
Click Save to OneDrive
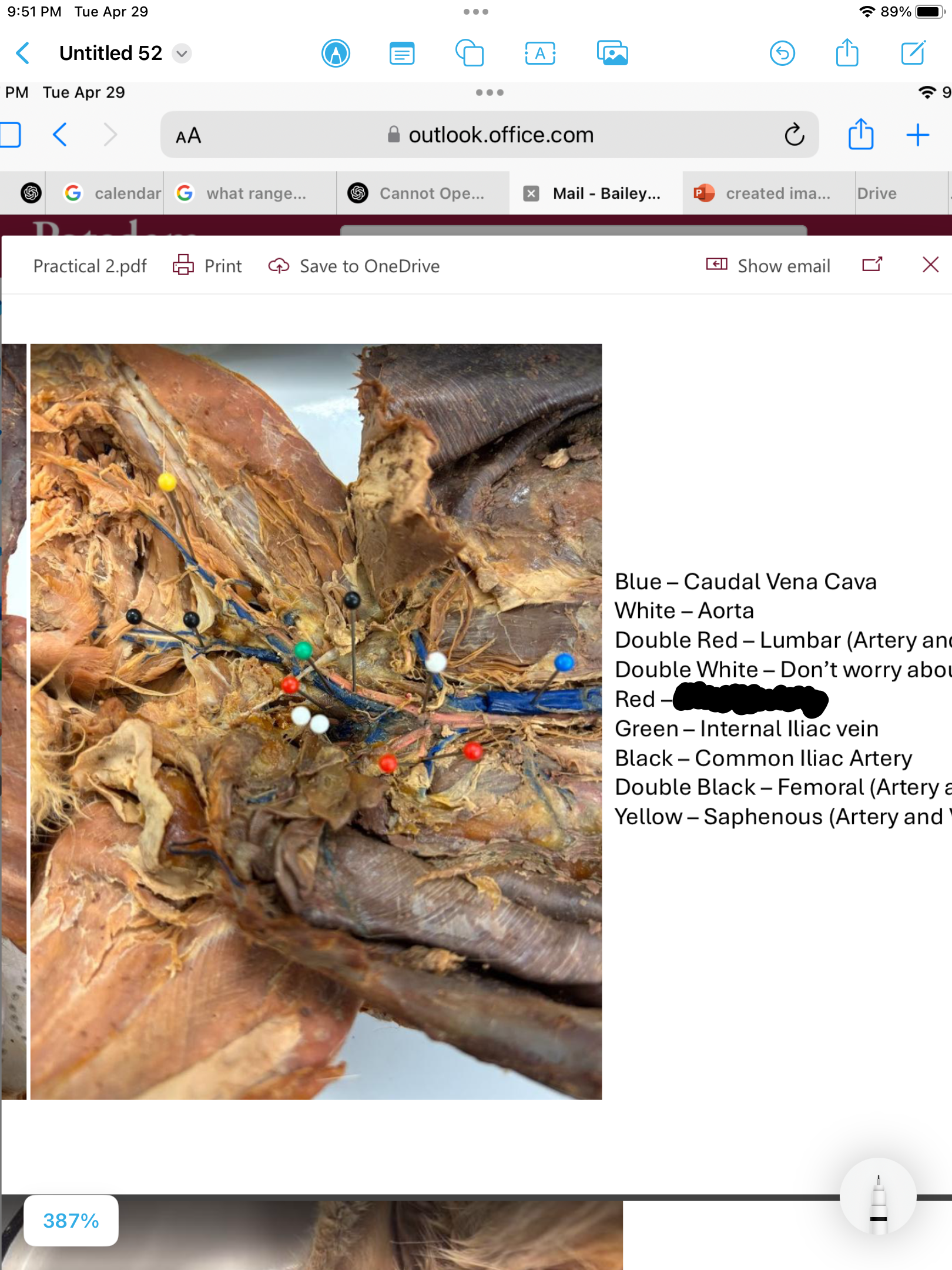click(354, 266)
